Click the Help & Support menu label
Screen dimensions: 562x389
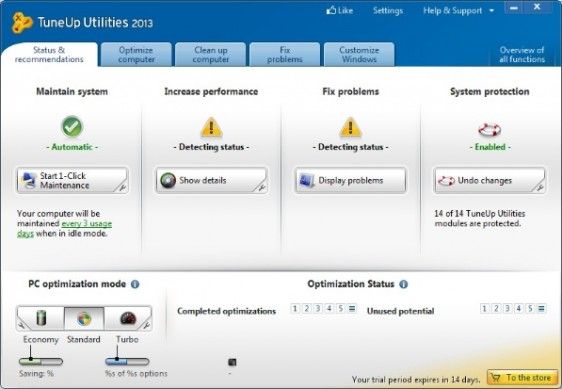(452, 11)
